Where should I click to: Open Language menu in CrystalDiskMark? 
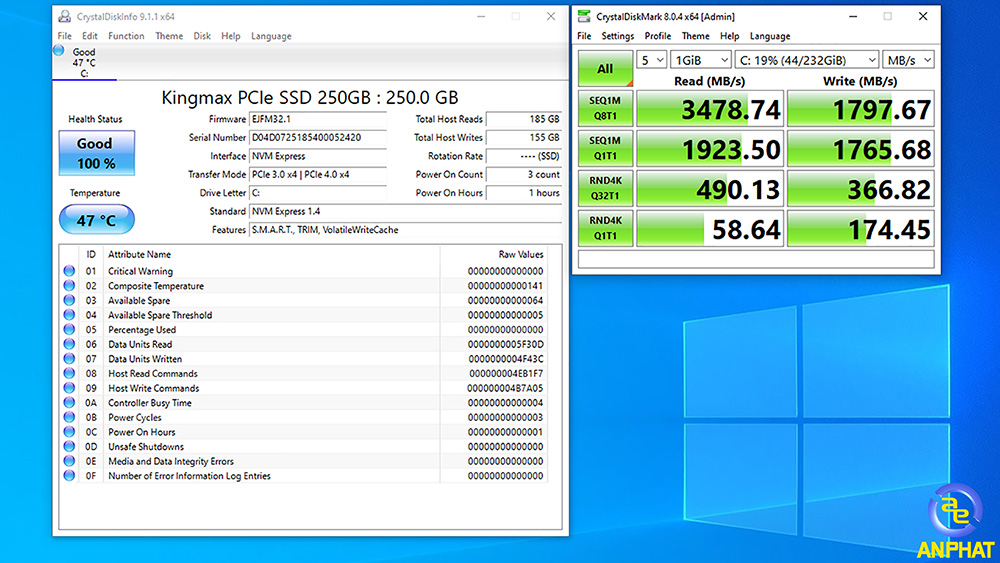770,36
